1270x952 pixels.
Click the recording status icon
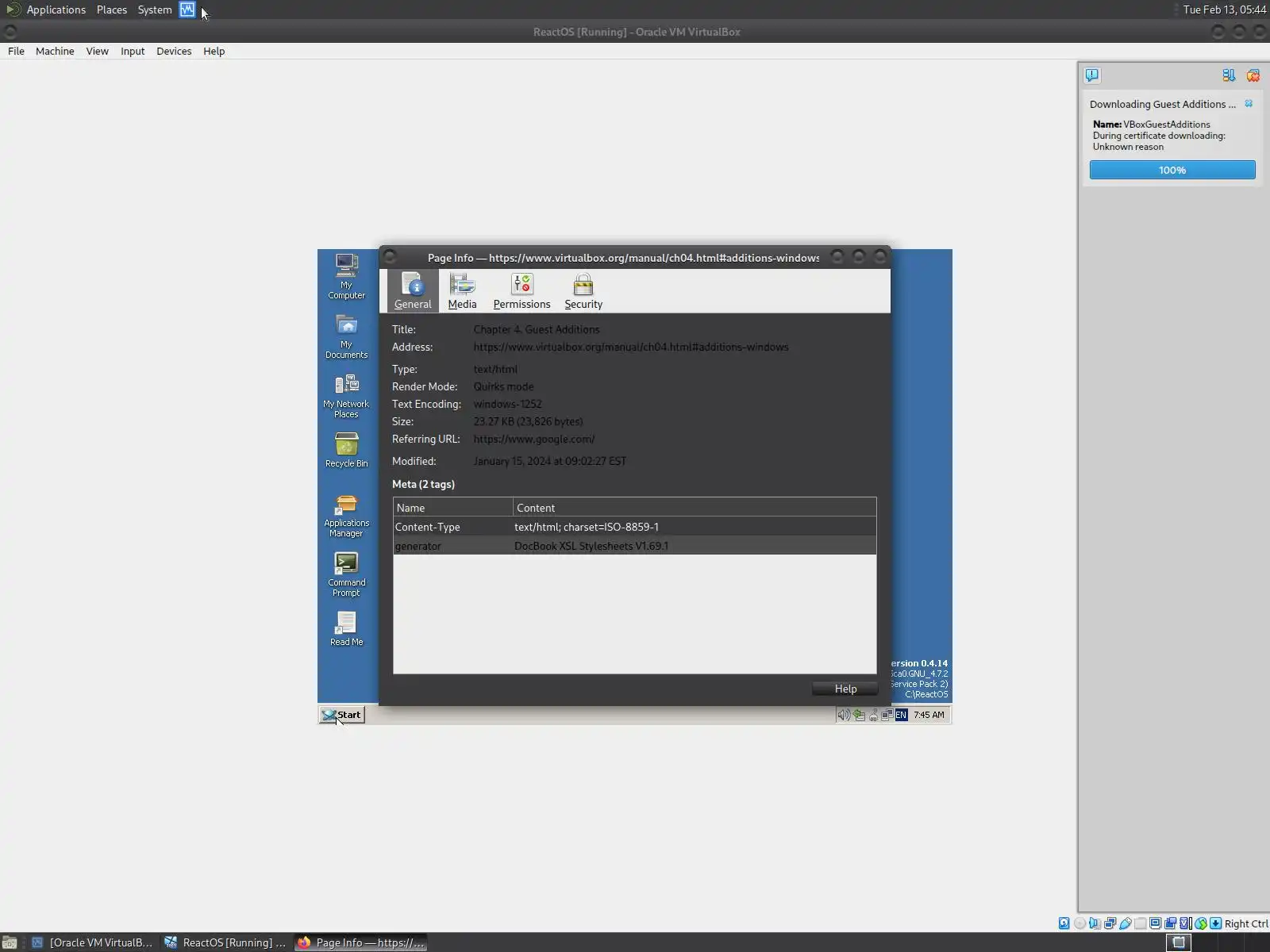1171,923
